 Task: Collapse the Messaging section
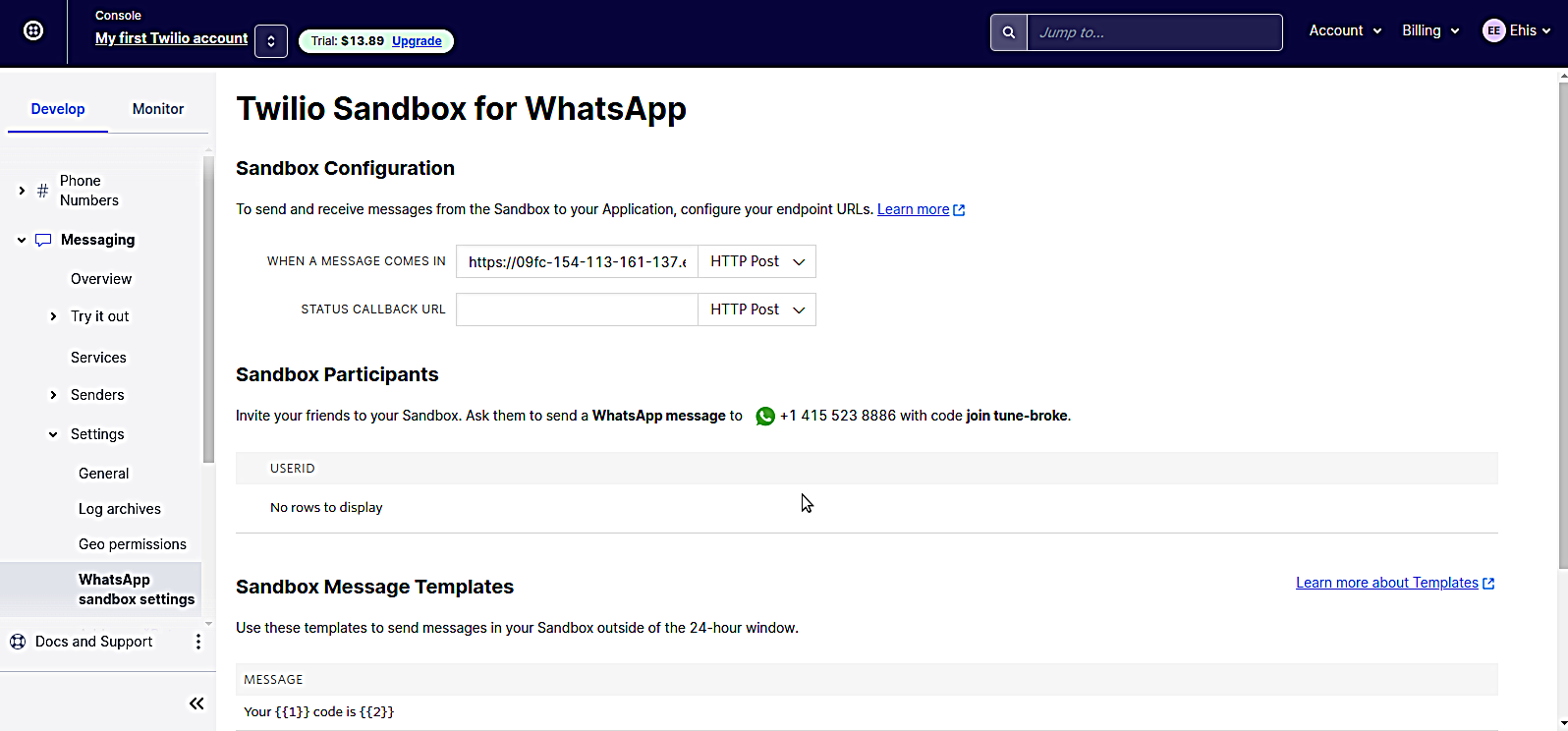click(22, 240)
